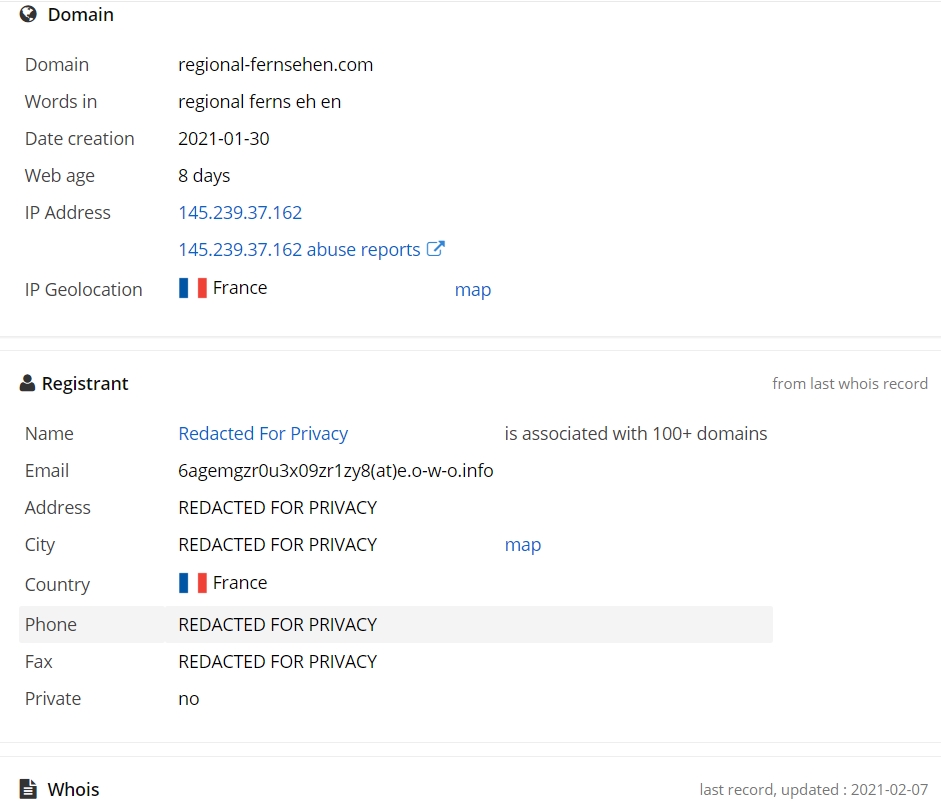Click the person icon beside Registrant heading

point(27,383)
